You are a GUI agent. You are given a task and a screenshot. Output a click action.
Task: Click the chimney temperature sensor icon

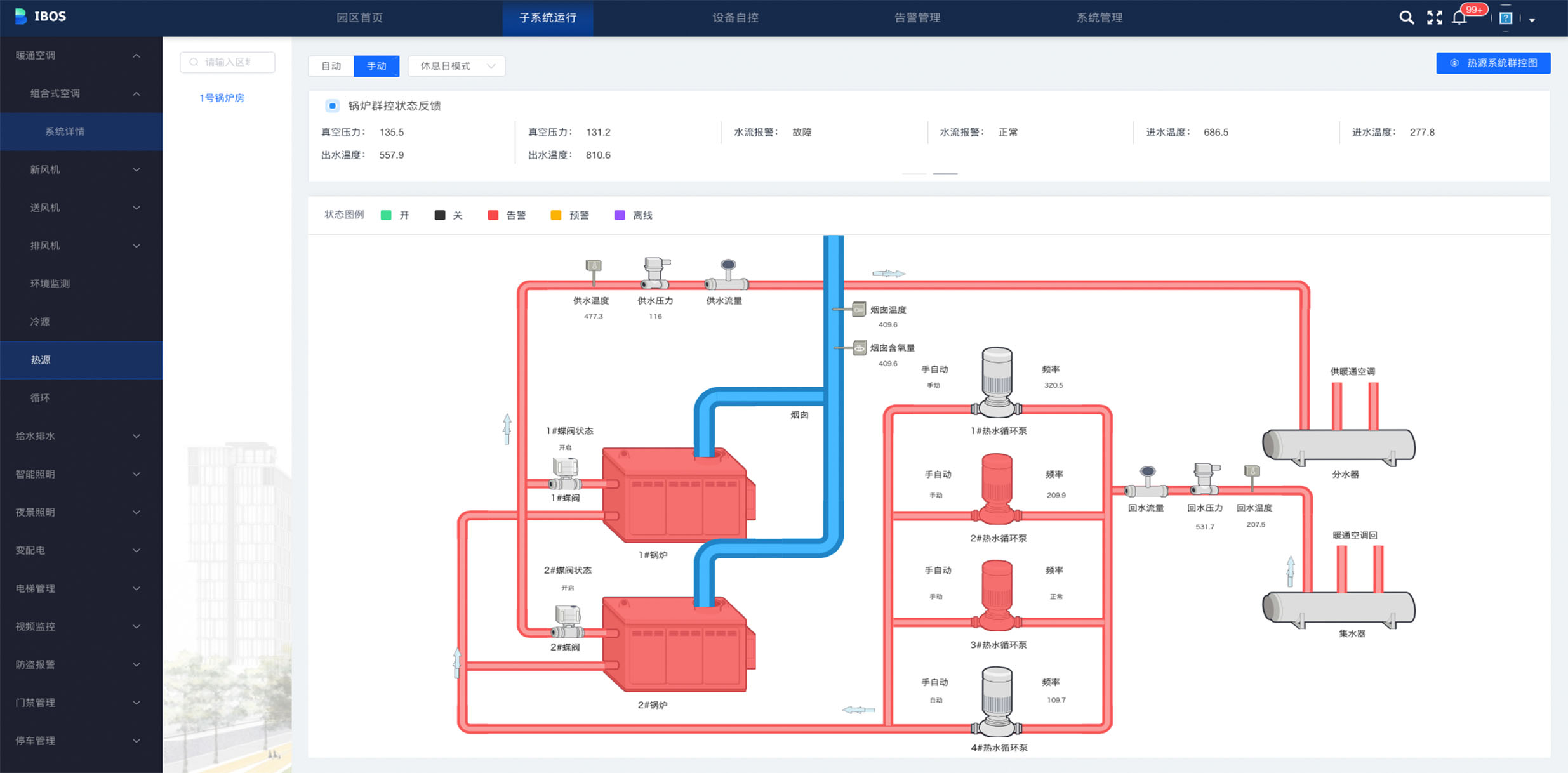pos(858,310)
